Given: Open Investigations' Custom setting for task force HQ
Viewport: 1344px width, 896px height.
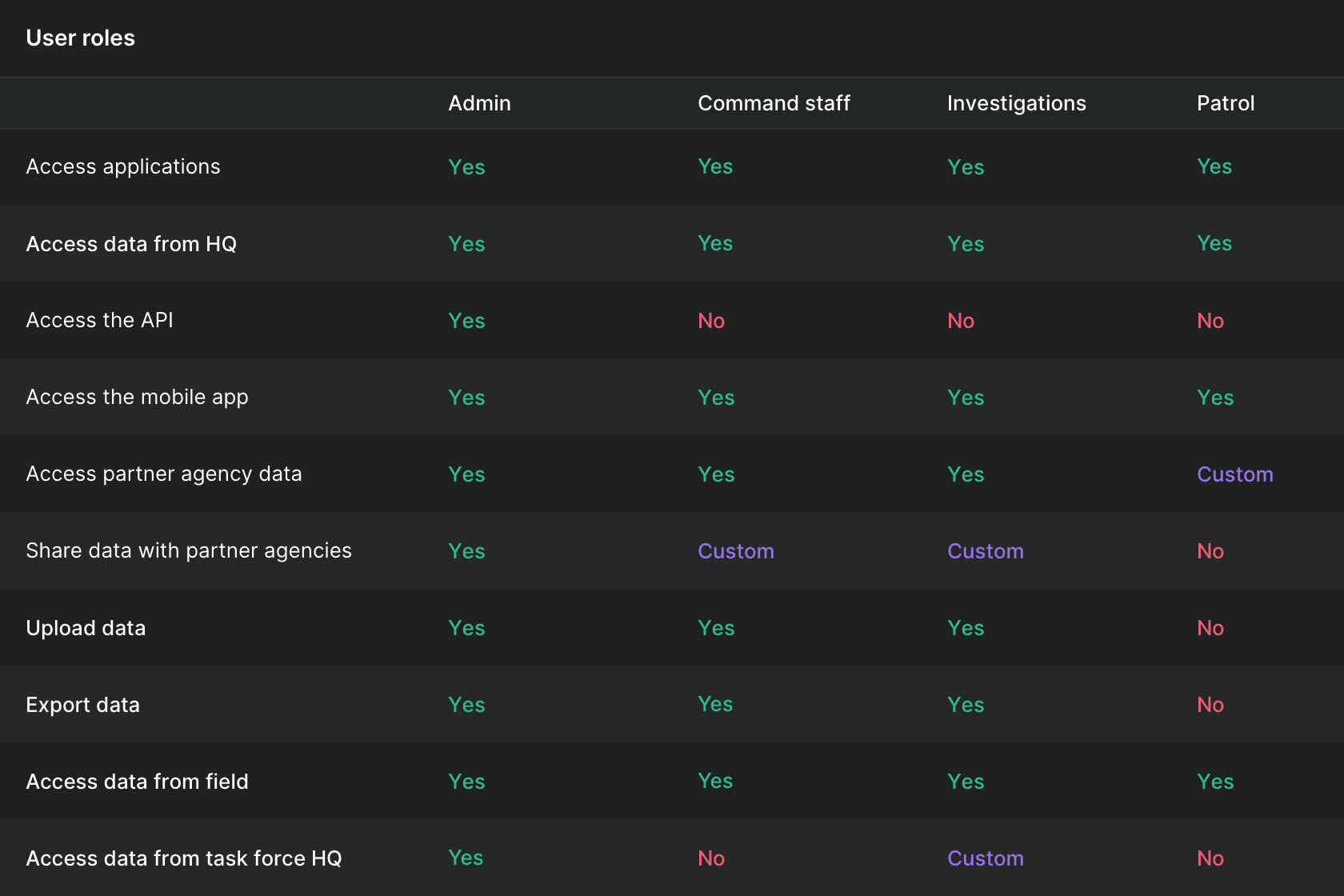Looking at the screenshot, I should (x=985, y=858).
